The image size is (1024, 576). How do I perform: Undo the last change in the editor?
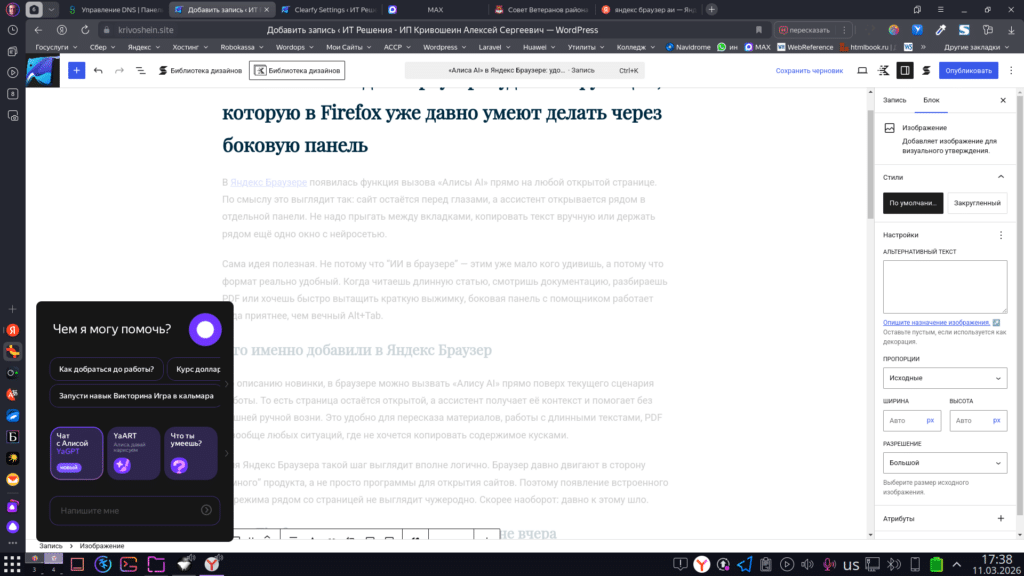point(97,70)
